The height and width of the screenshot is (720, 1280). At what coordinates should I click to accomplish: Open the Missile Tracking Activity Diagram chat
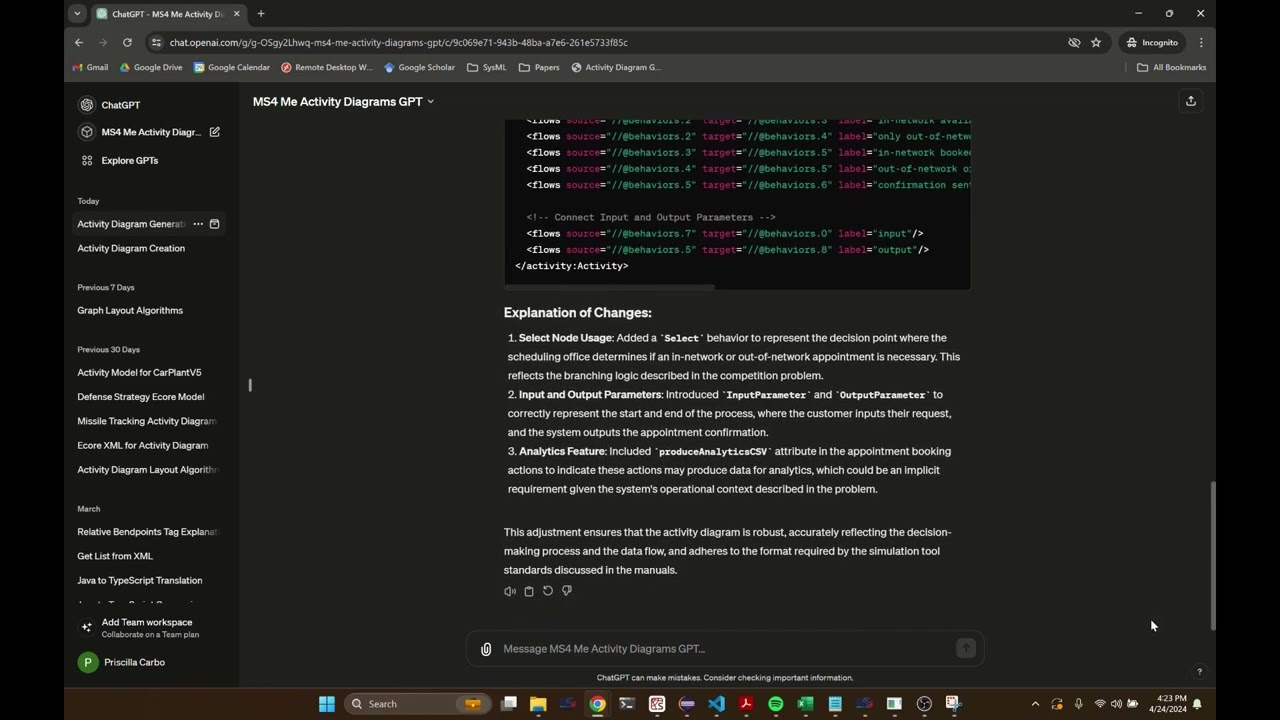click(x=146, y=421)
